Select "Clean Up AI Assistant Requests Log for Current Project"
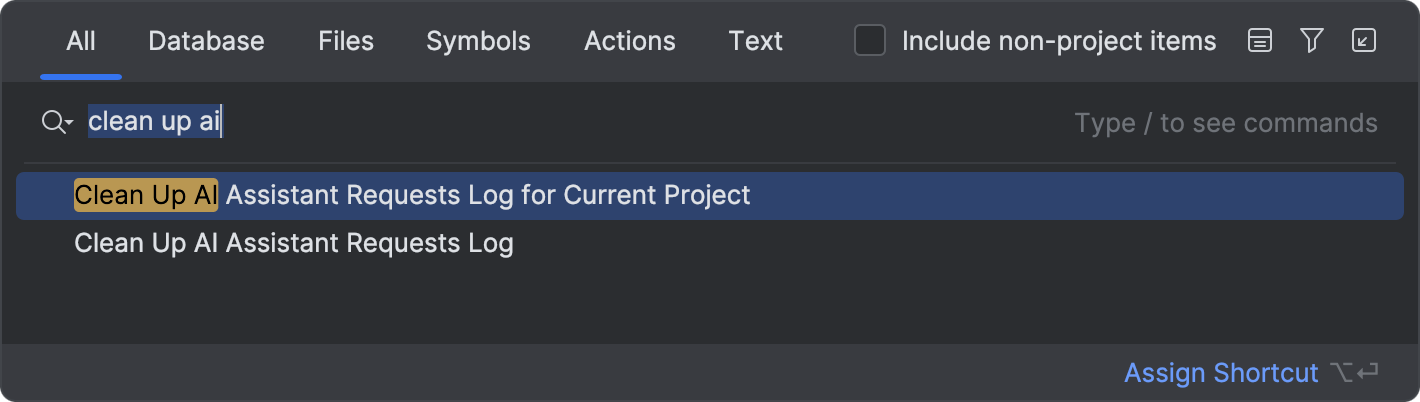The width and height of the screenshot is (1420, 402). 710,195
